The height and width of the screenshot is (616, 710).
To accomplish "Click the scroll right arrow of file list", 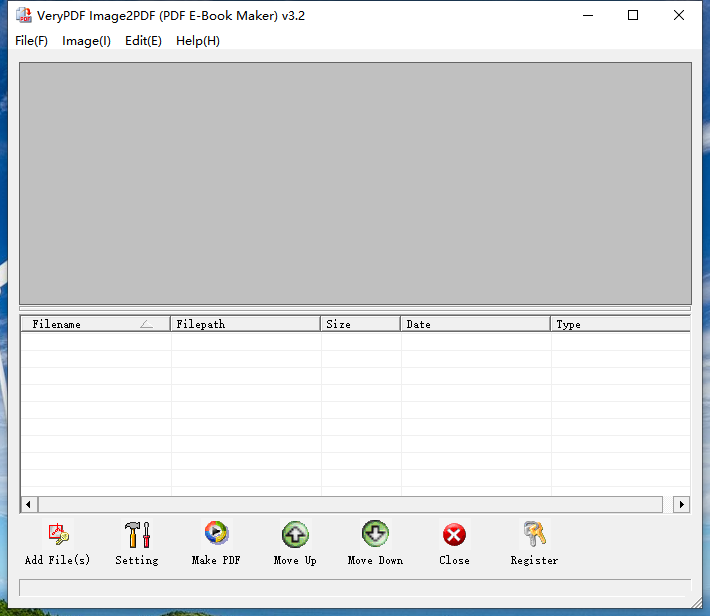I will click(x=681, y=504).
